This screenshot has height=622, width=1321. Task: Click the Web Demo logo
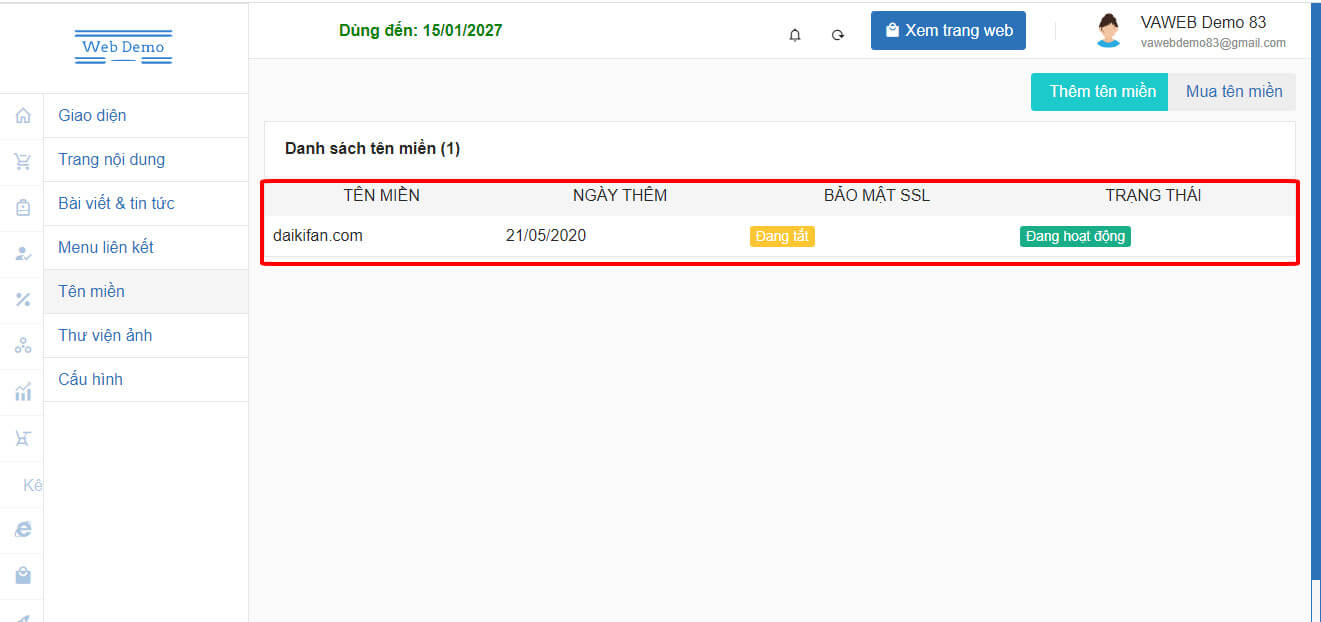123,47
